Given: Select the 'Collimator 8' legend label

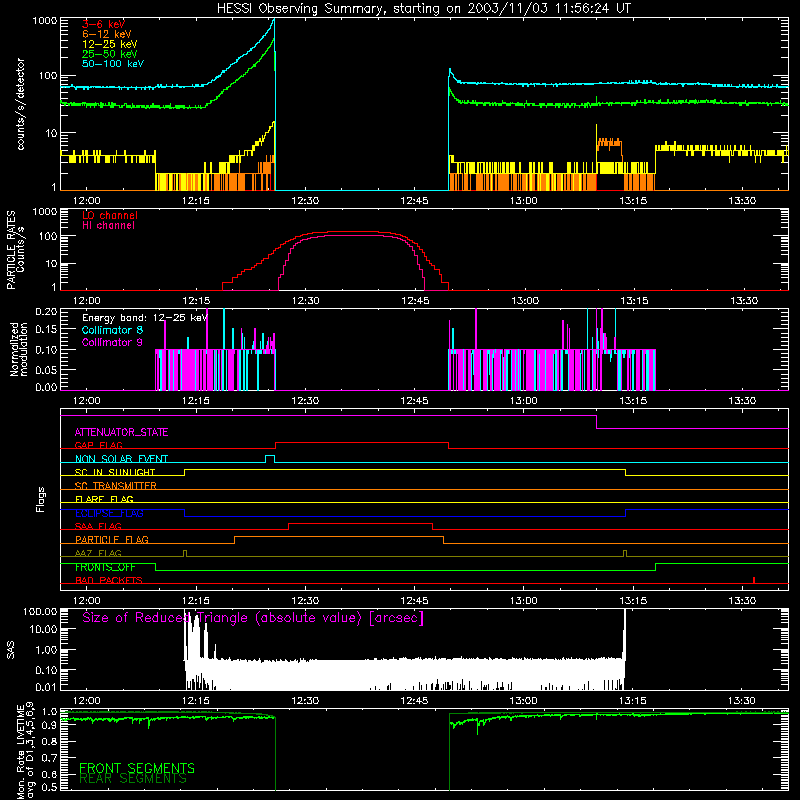Looking at the screenshot, I should (112, 330).
